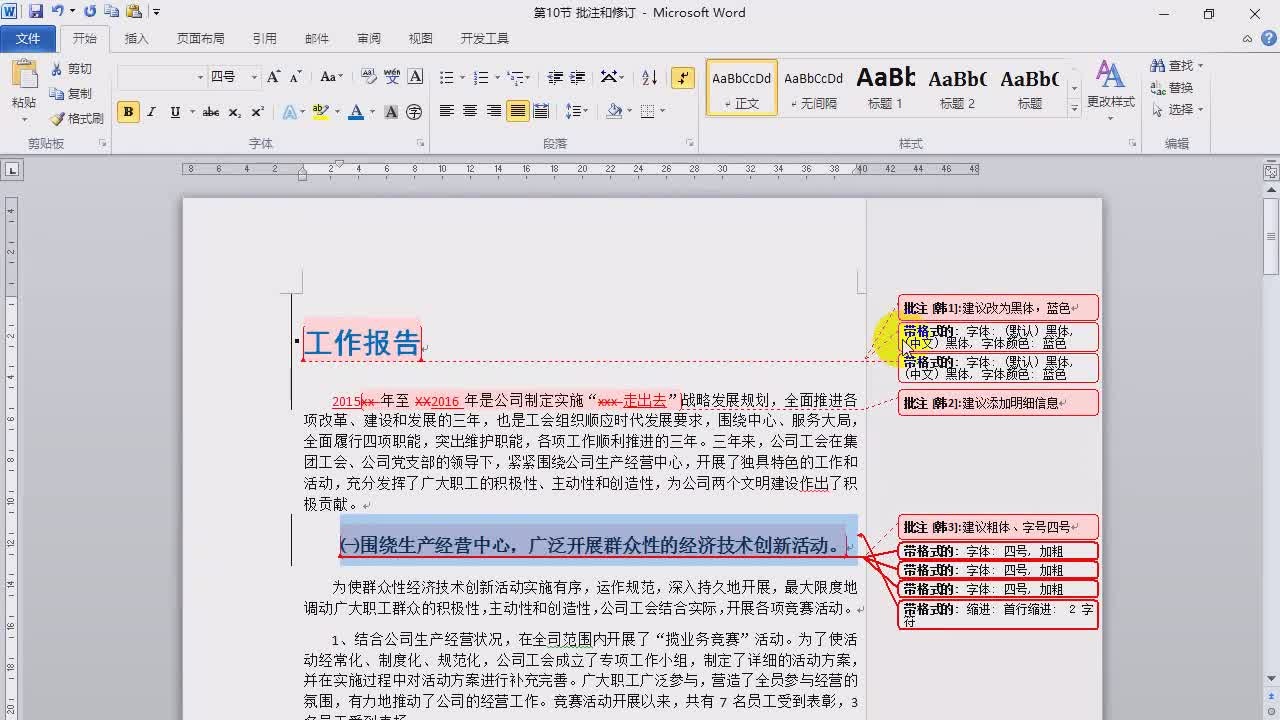Click the Save icon in quick access toolbar
Viewport: 1280px width, 720px height.
click(x=36, y=12)
